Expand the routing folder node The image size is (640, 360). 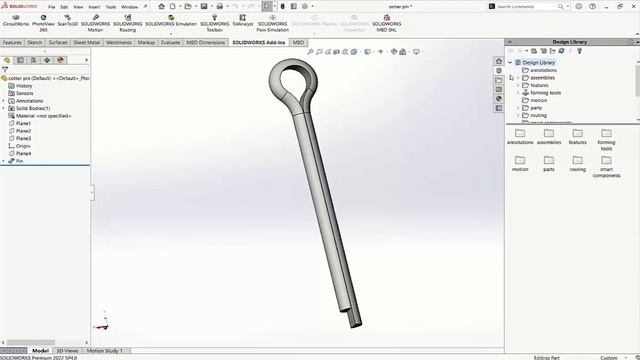pyautogui.click(x=518, y=116)
